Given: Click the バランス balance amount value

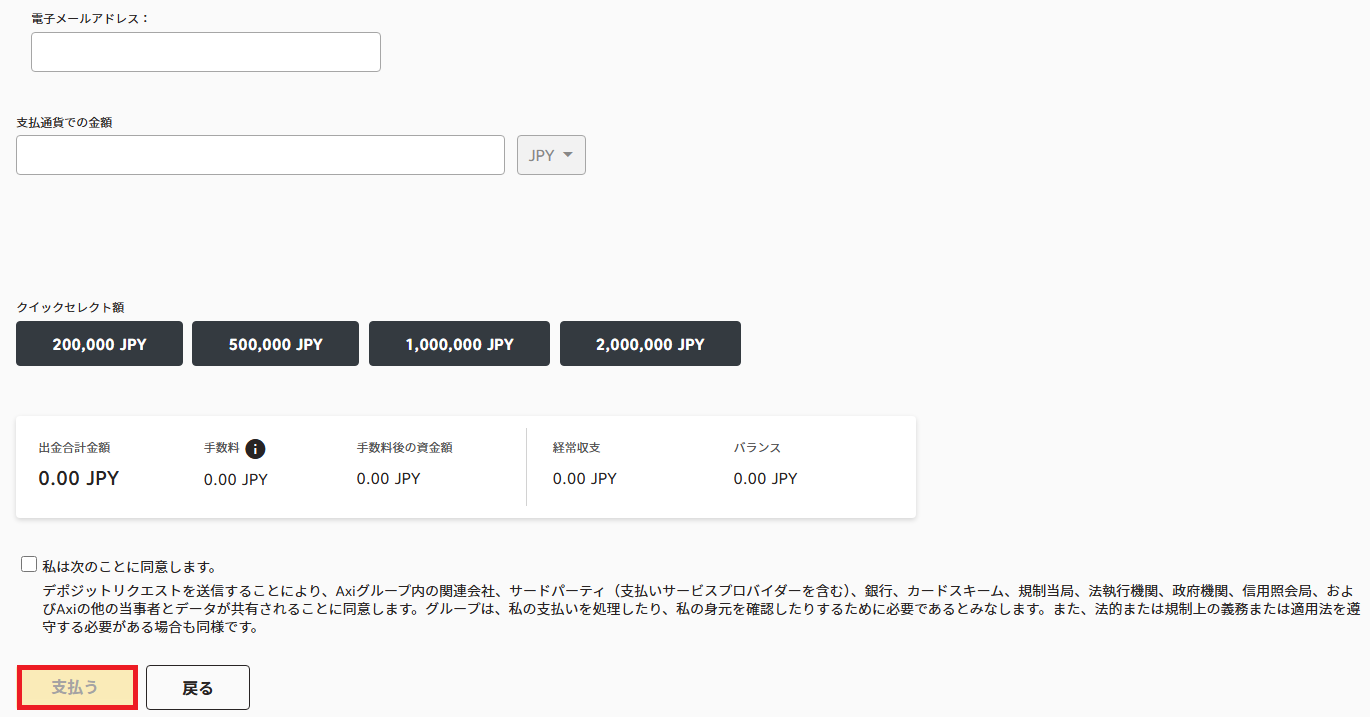Looking at the screenshot, I should pyautogui.click(x=765, y=479).
